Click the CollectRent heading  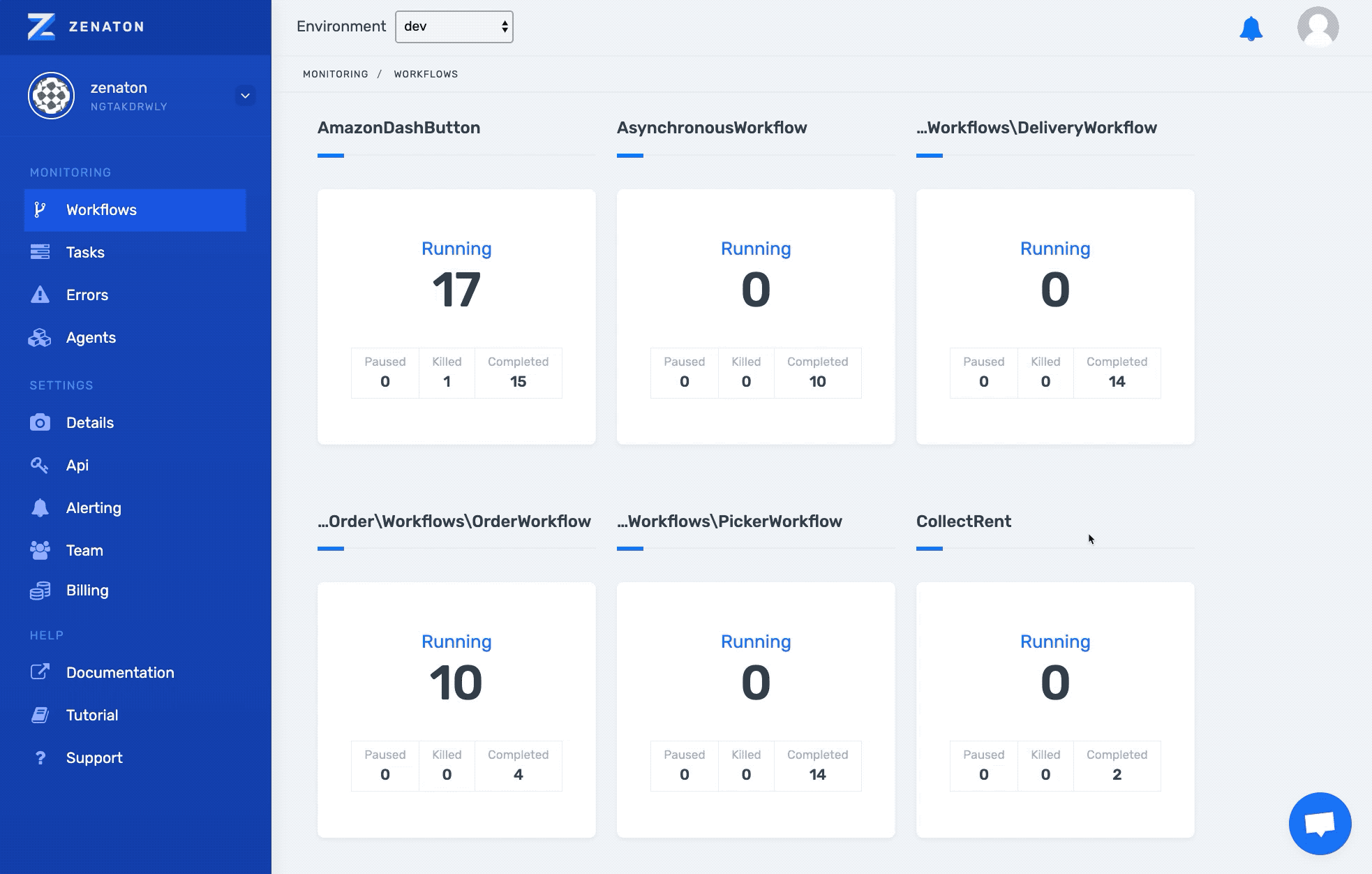[964, 521]
